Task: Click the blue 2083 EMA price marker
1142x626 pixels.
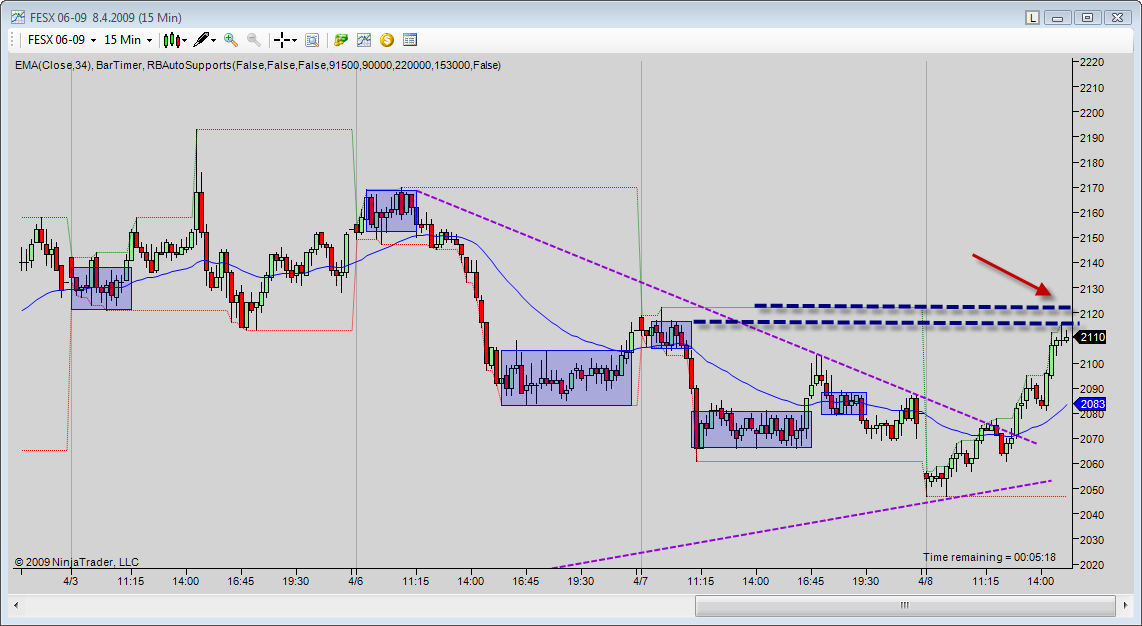Action: tap(1092, 404)
